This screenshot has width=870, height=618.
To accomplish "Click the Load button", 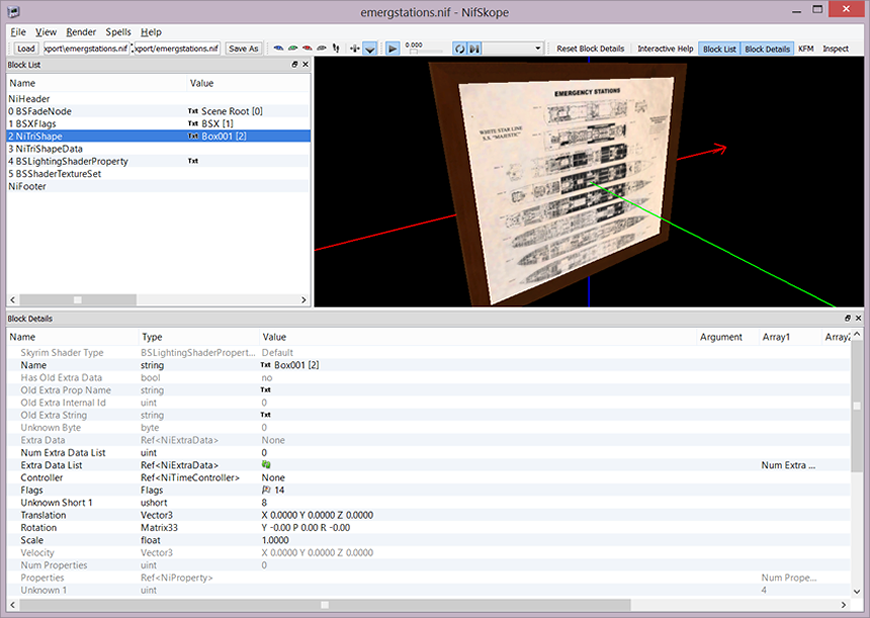I will [x=26, y=49].
